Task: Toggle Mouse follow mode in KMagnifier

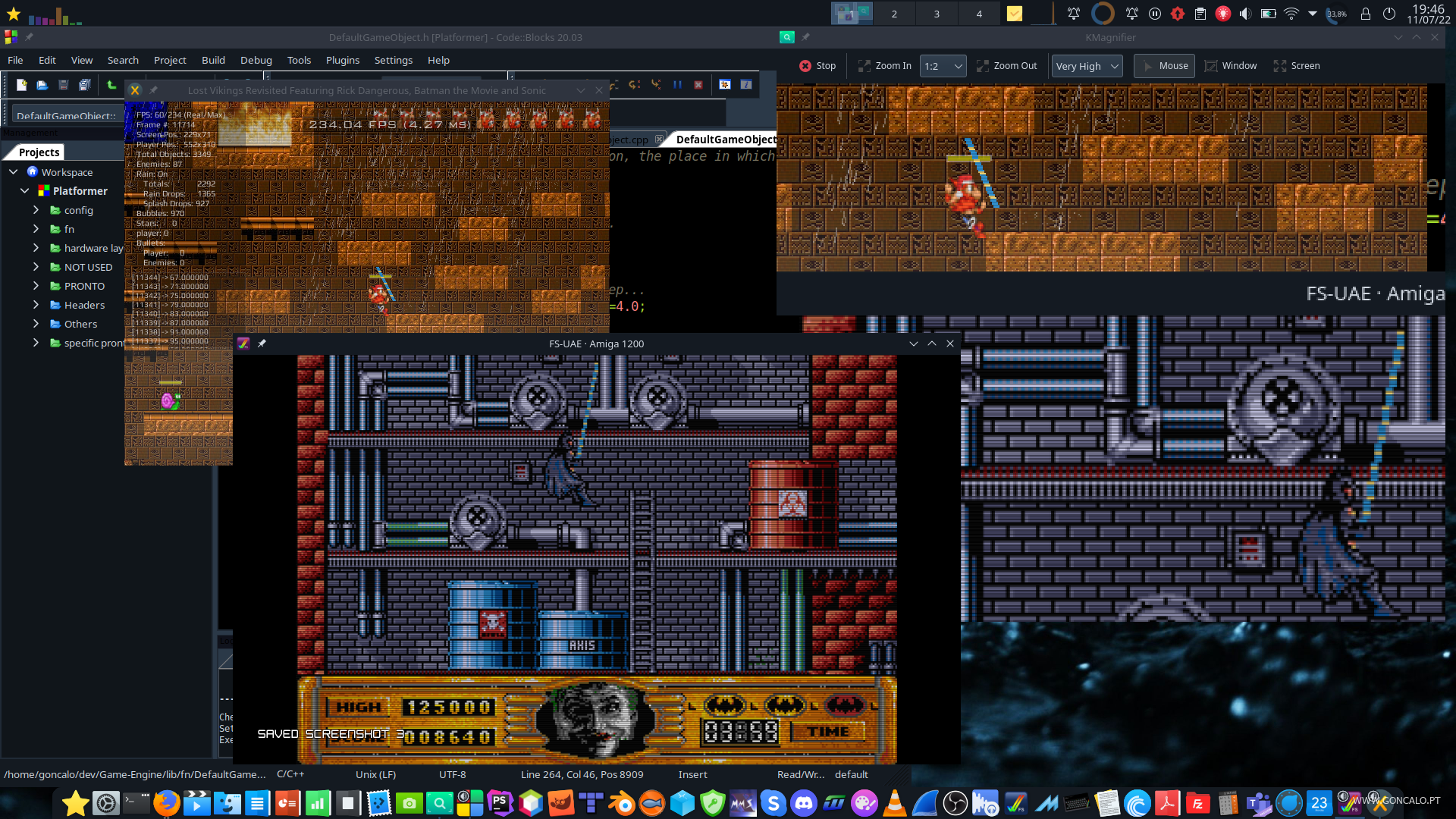Action: [1164, 66]
